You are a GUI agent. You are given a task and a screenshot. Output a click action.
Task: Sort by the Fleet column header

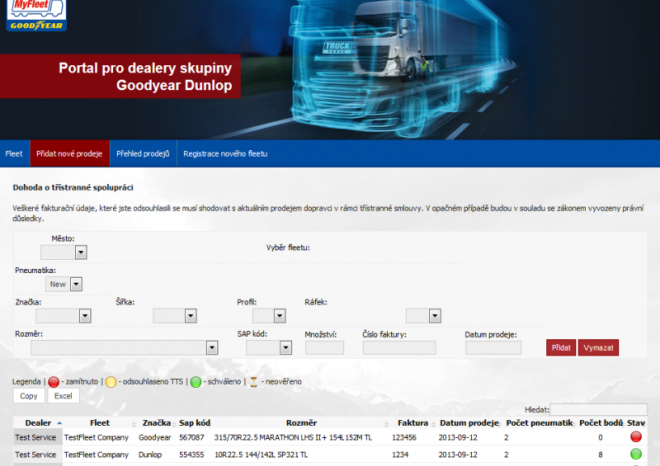point(100,423)
